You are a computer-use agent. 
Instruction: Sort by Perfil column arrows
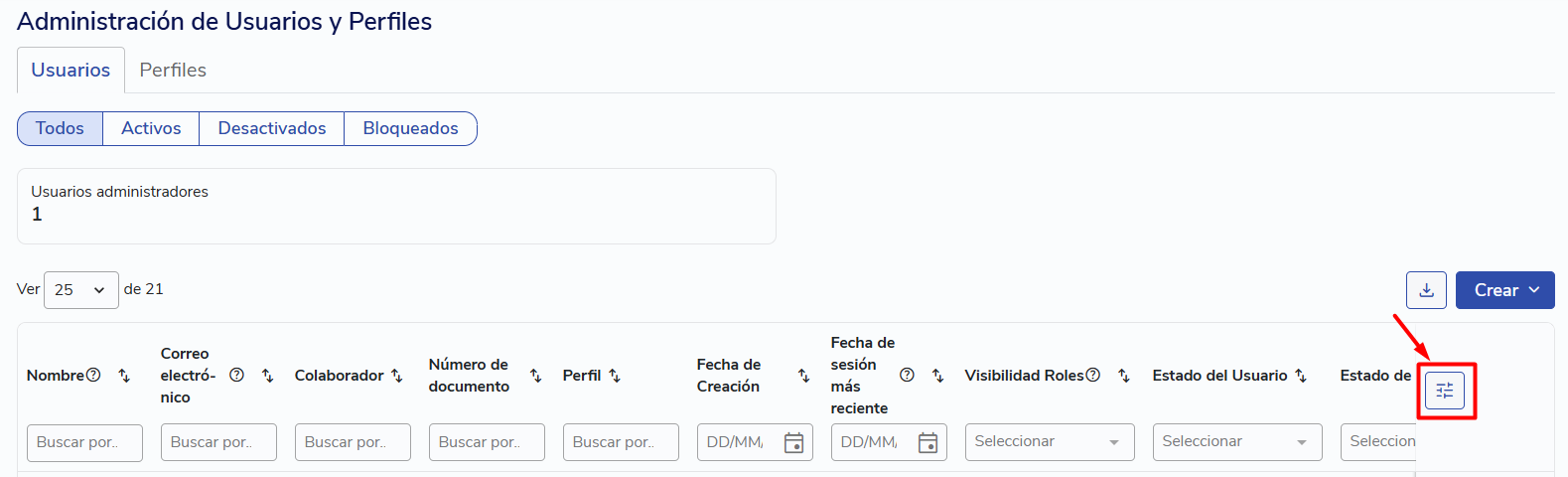tap(614, 376)
